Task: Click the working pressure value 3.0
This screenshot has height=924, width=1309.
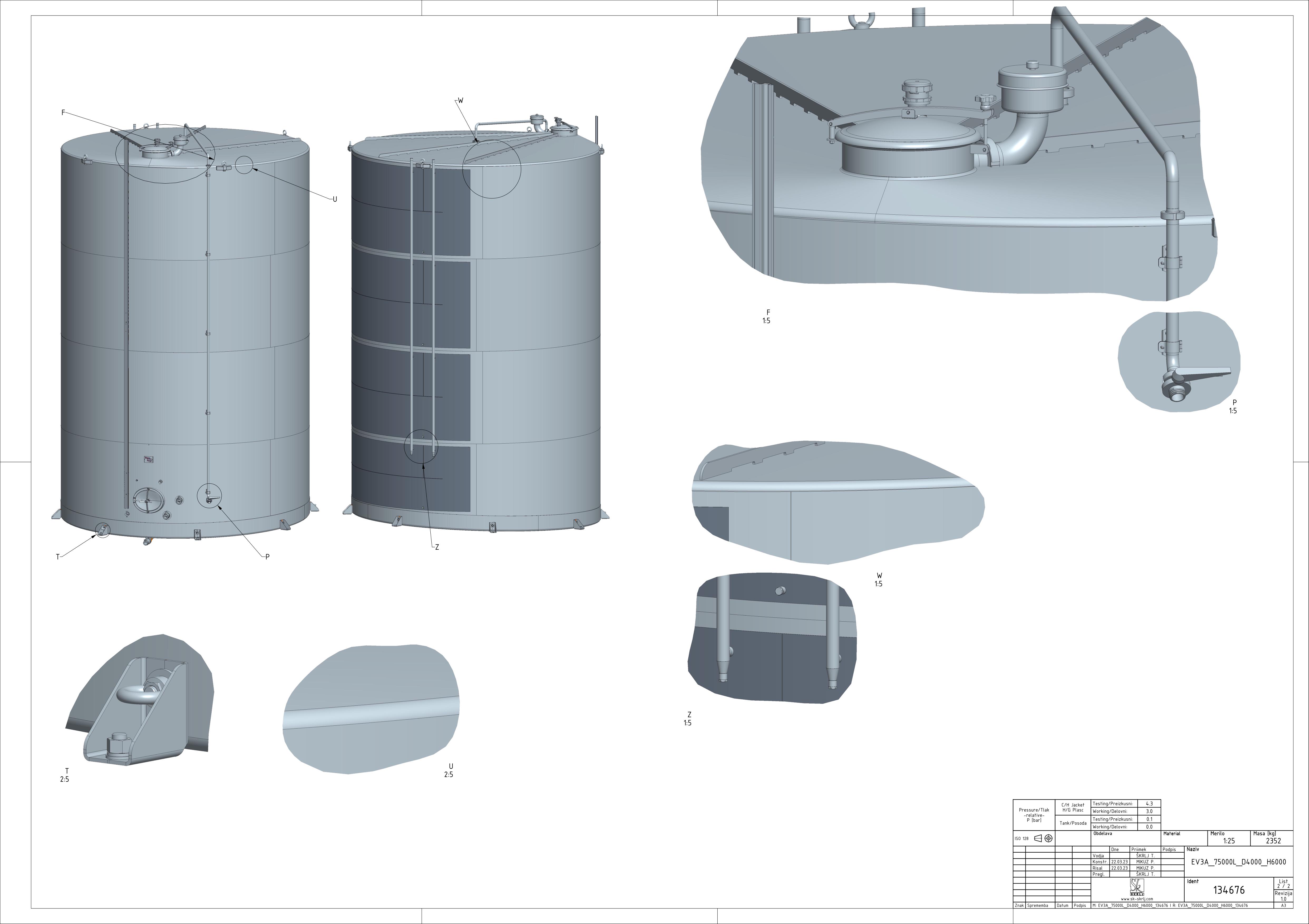Action: click(x=1149, y=811)
